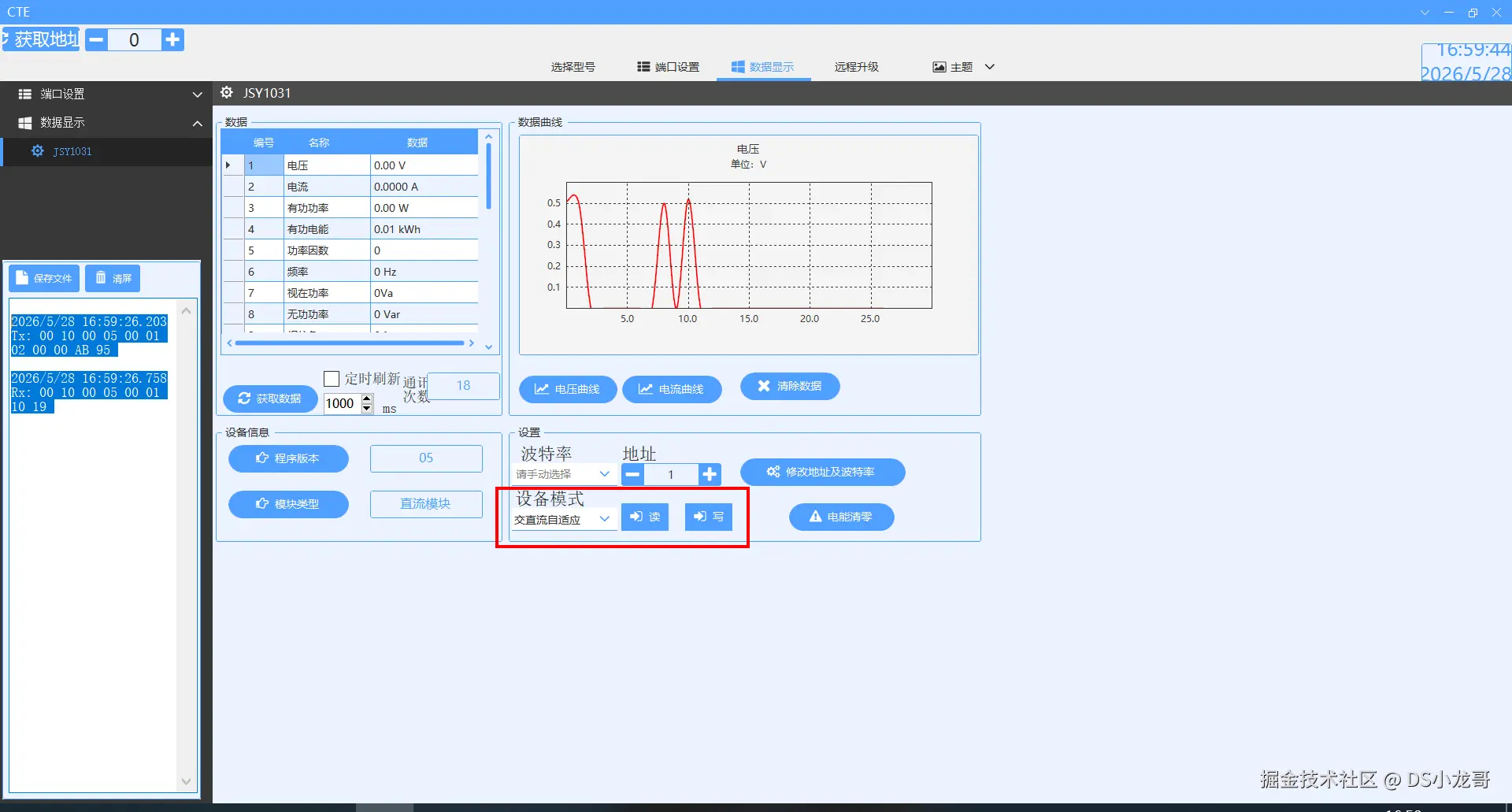Increase the device address in 设置
1512x812 pixels.
tap(710, 474)
